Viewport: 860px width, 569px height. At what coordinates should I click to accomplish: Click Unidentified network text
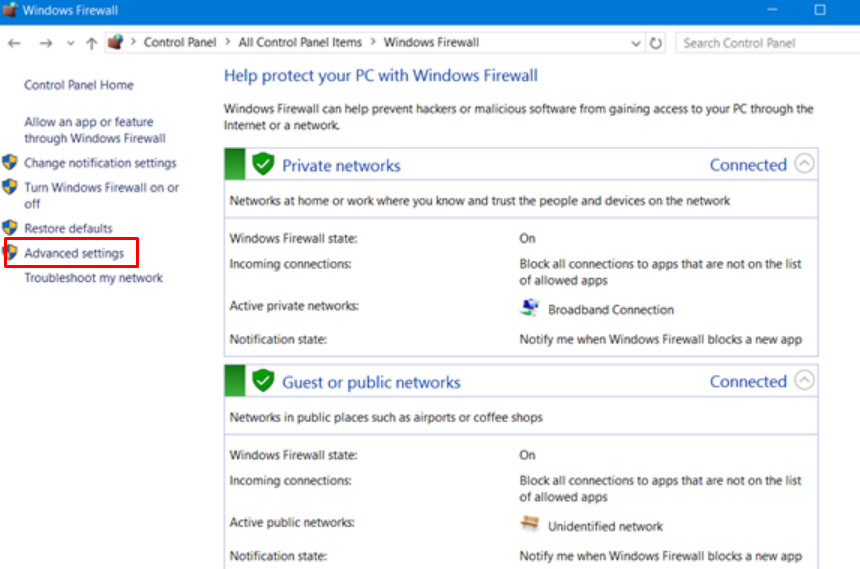point(606,526)
